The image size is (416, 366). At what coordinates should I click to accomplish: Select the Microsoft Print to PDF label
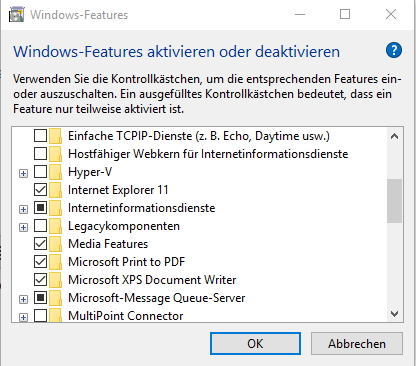pos(127,262)
